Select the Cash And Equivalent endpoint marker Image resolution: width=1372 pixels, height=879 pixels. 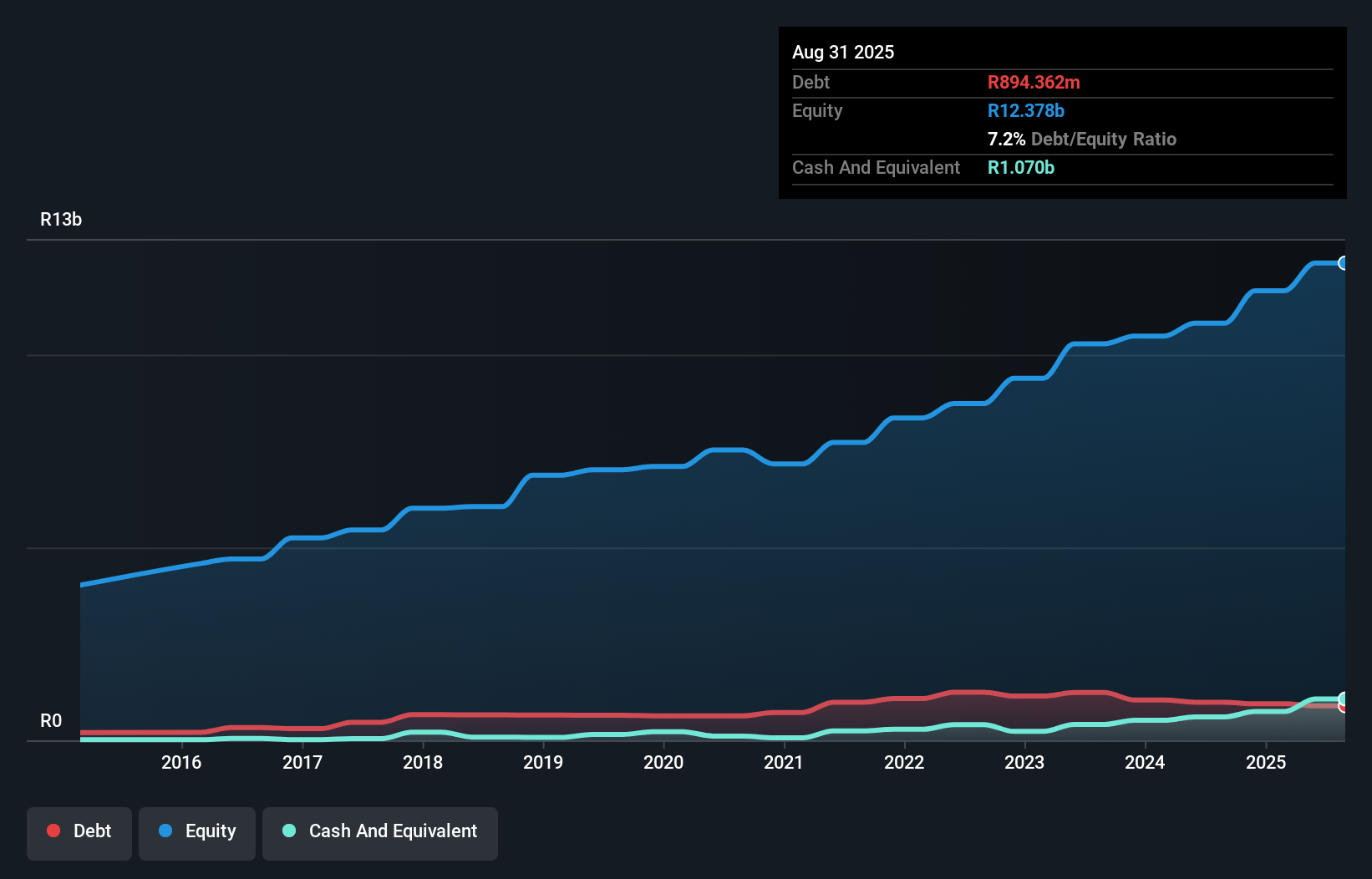(x=1344, y=699)
